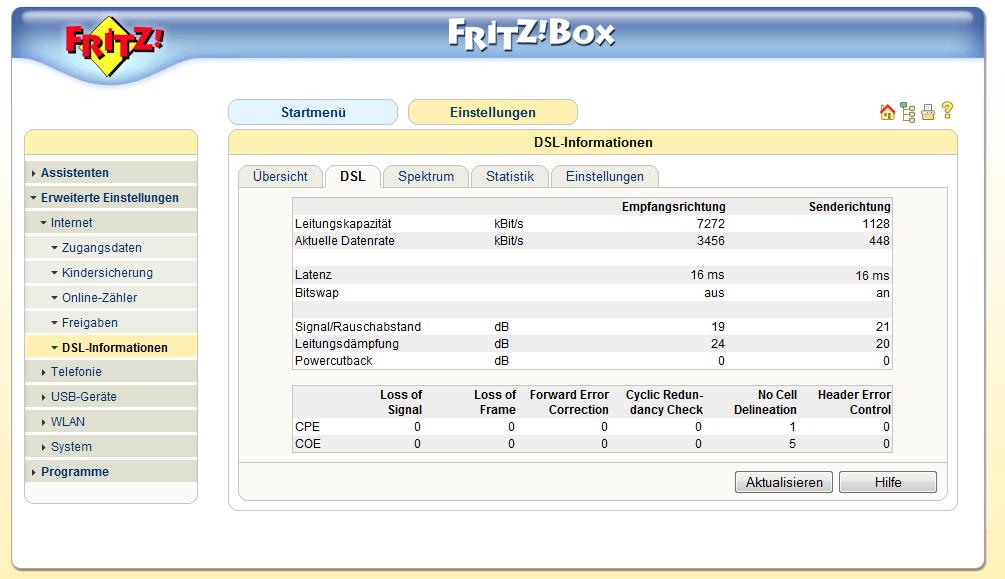The image size is (1005, 579).
Task: Open System menu entry
Action: click(71, 446)
